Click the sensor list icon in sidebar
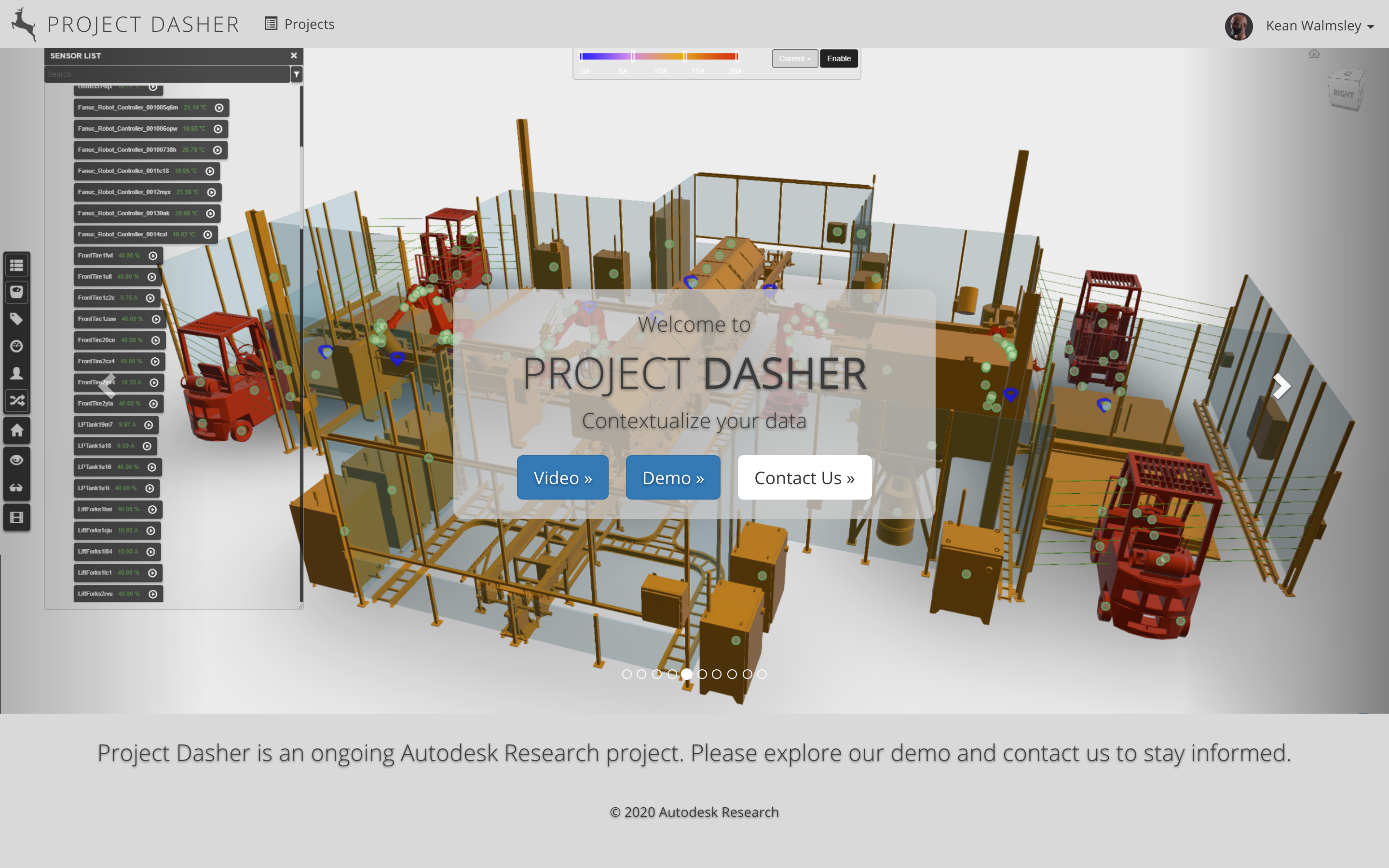Viewport: 1389px width, 868px height. pyautogui.click(x=17, y=265)
